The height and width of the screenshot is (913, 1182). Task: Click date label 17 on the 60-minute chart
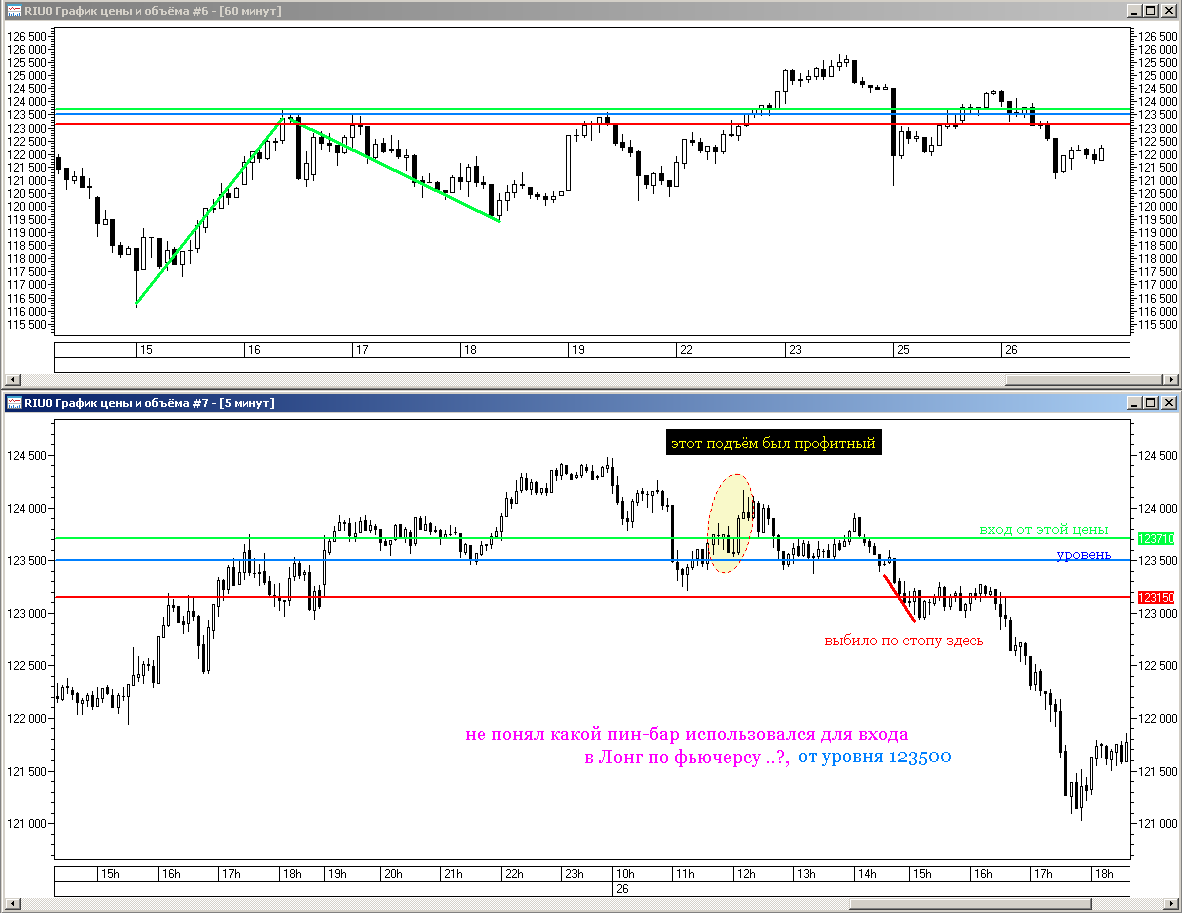(362, 350)
